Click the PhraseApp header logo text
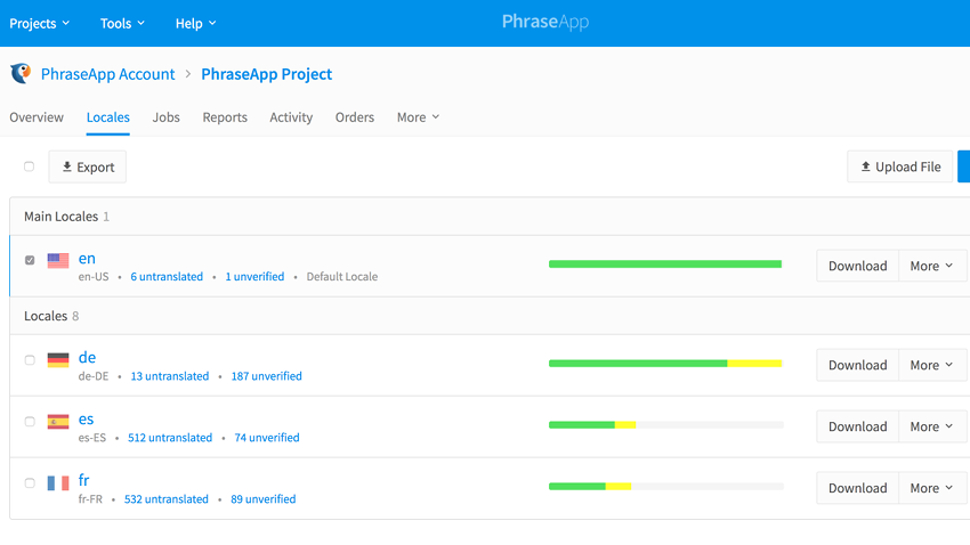Image resolution: width=970 pixels, height=545 pixels. point(545,22)
